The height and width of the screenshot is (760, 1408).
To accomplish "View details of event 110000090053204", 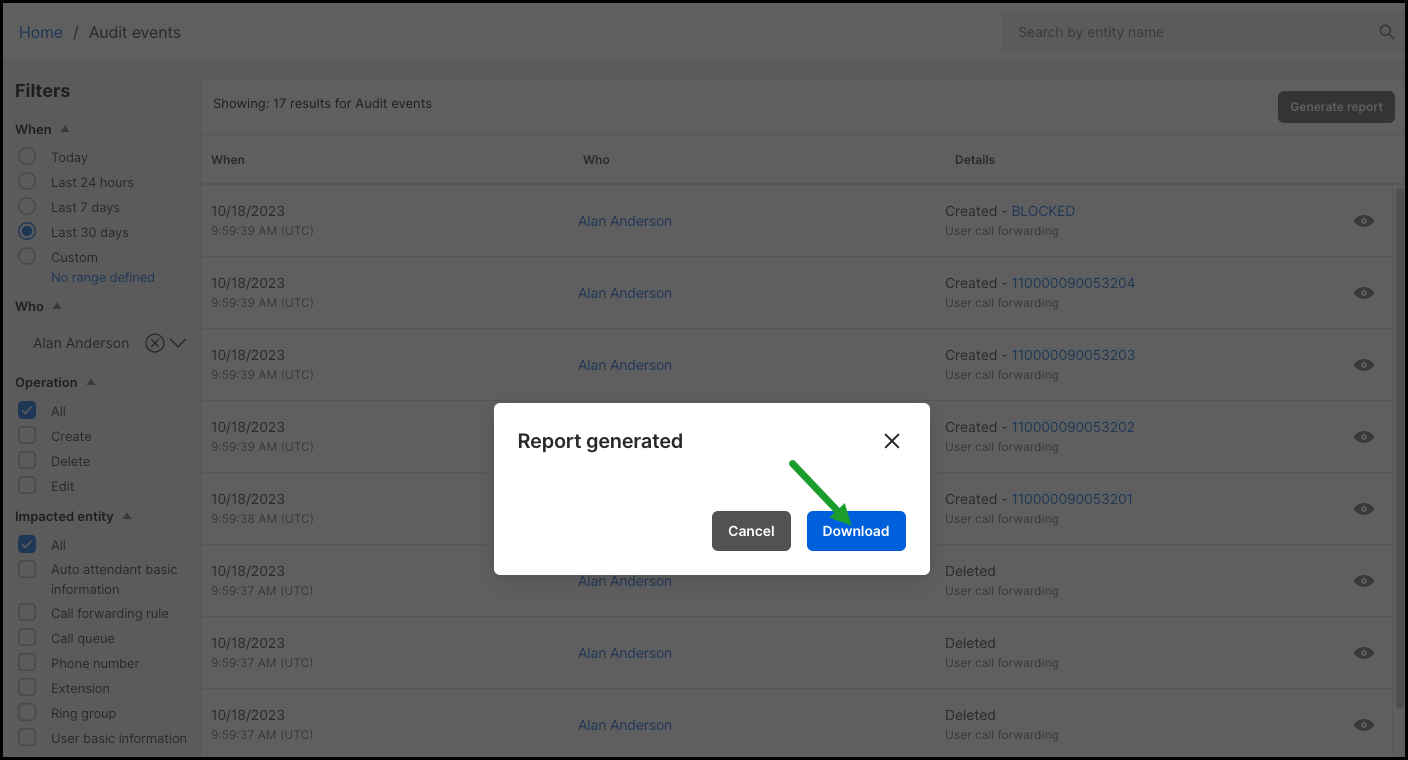I will coord(1364,293).
